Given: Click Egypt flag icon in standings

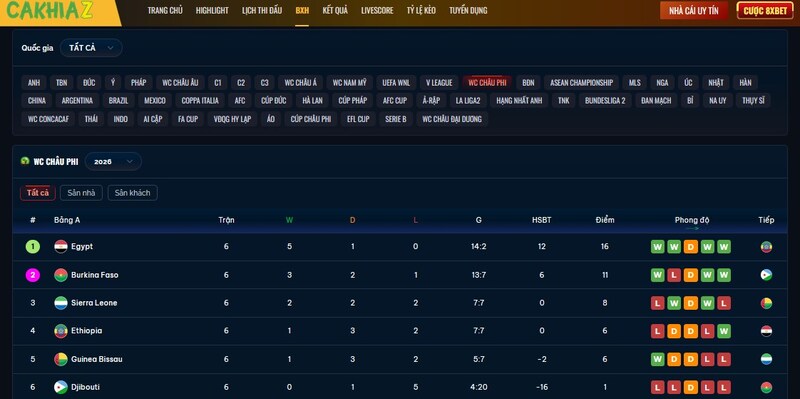Looking at the screenshot, I should pos(61,247).
